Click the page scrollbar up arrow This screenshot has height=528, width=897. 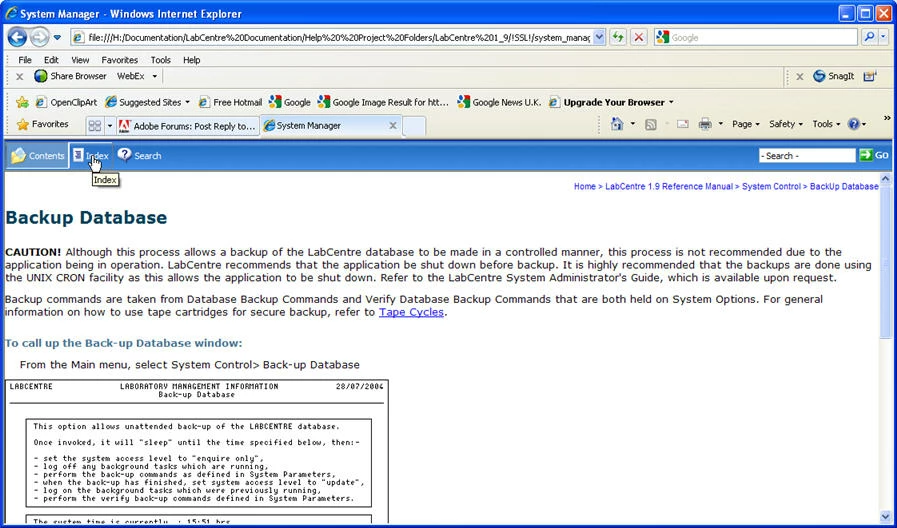pos(886,179)
